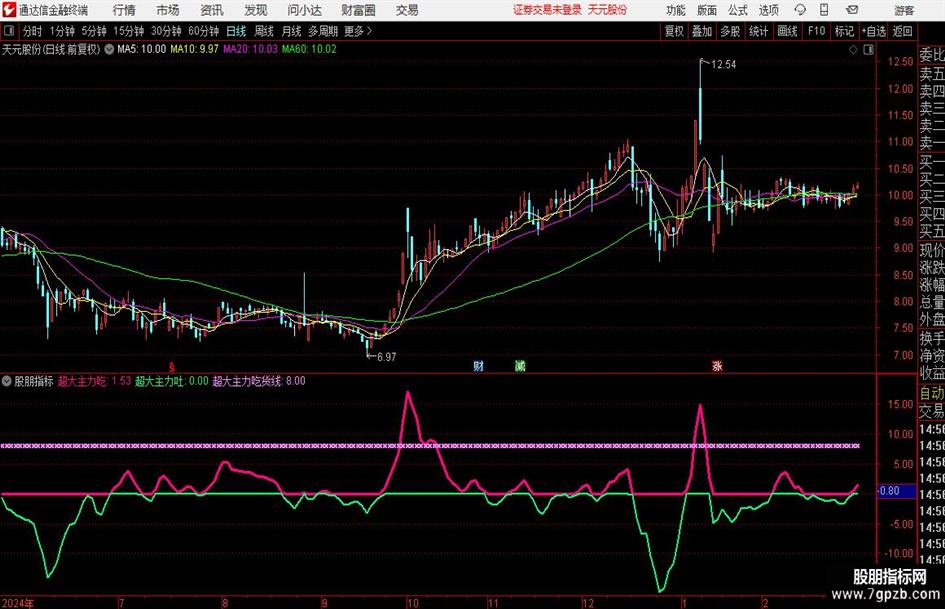Click the MA5: 10.00 label
This screenshot has height=609, width=945.
142,49
